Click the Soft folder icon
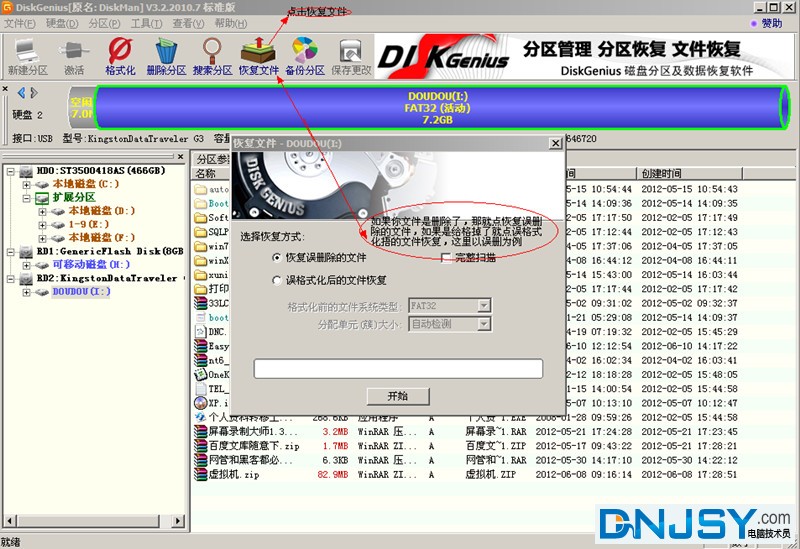800x549 pixels. point(201,217)
